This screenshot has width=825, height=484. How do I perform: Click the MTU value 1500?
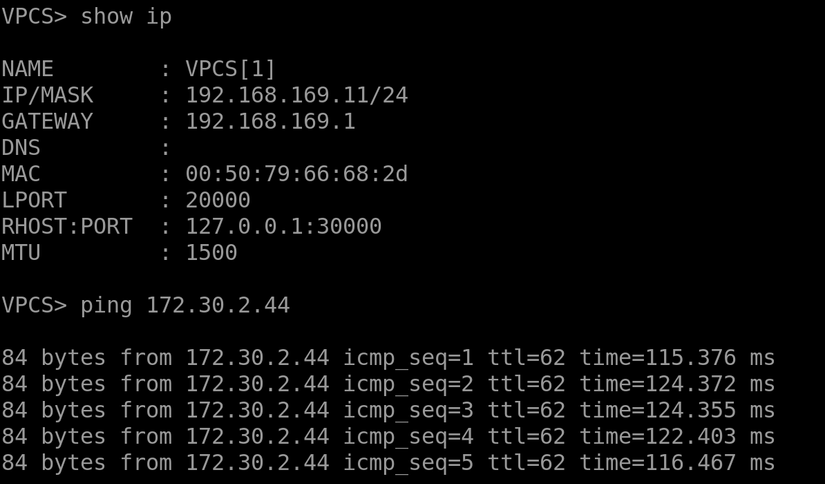click(x=211, y=253)
